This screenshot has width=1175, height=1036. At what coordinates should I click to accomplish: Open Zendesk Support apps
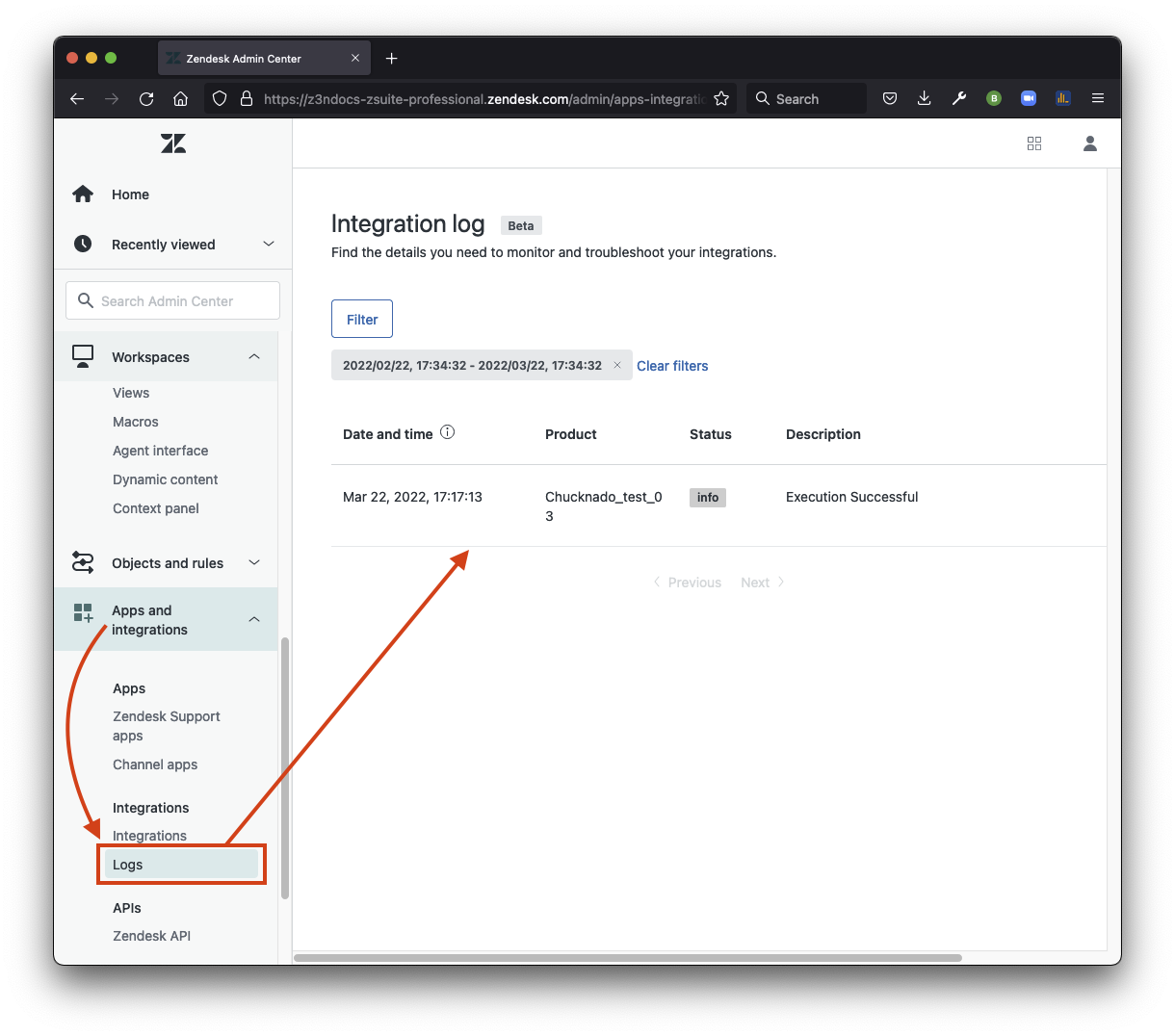click(x=167, y=726)
